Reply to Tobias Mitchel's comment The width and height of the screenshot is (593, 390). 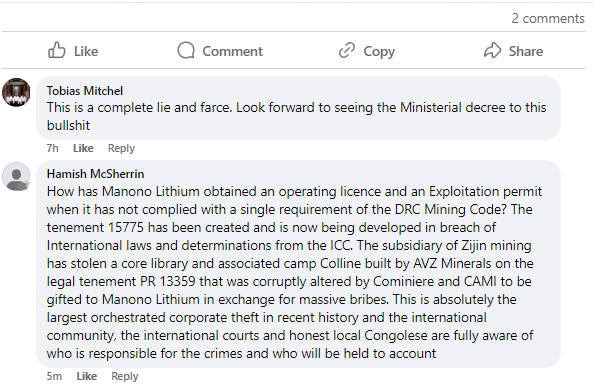(x=121, y=148)
